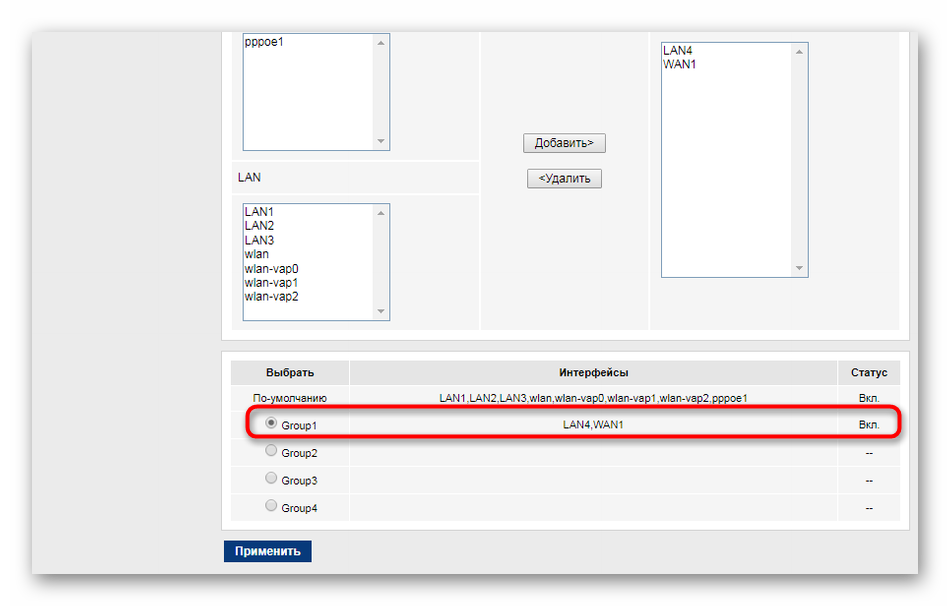Click the По-умолчанию row label
Image resolution: width=950 pixels, height=606 pixels.
[x=290, y=398]
